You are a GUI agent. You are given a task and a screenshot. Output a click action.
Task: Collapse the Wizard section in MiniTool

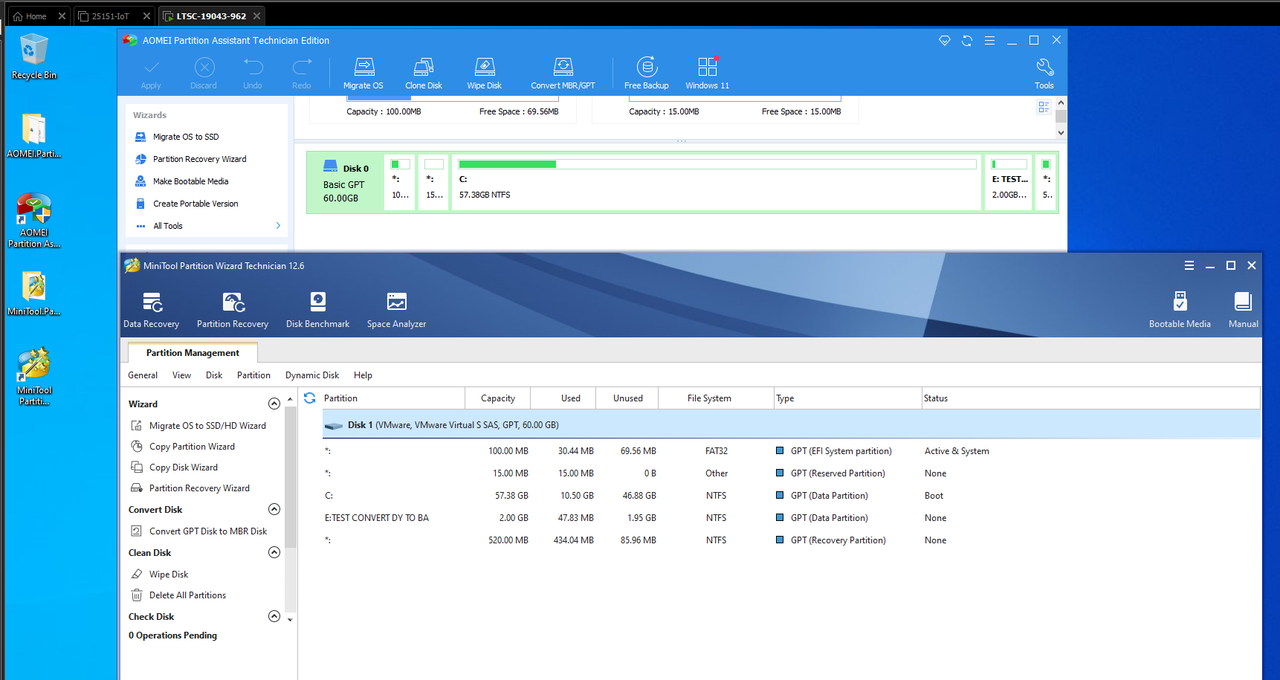tap(274, 404)
